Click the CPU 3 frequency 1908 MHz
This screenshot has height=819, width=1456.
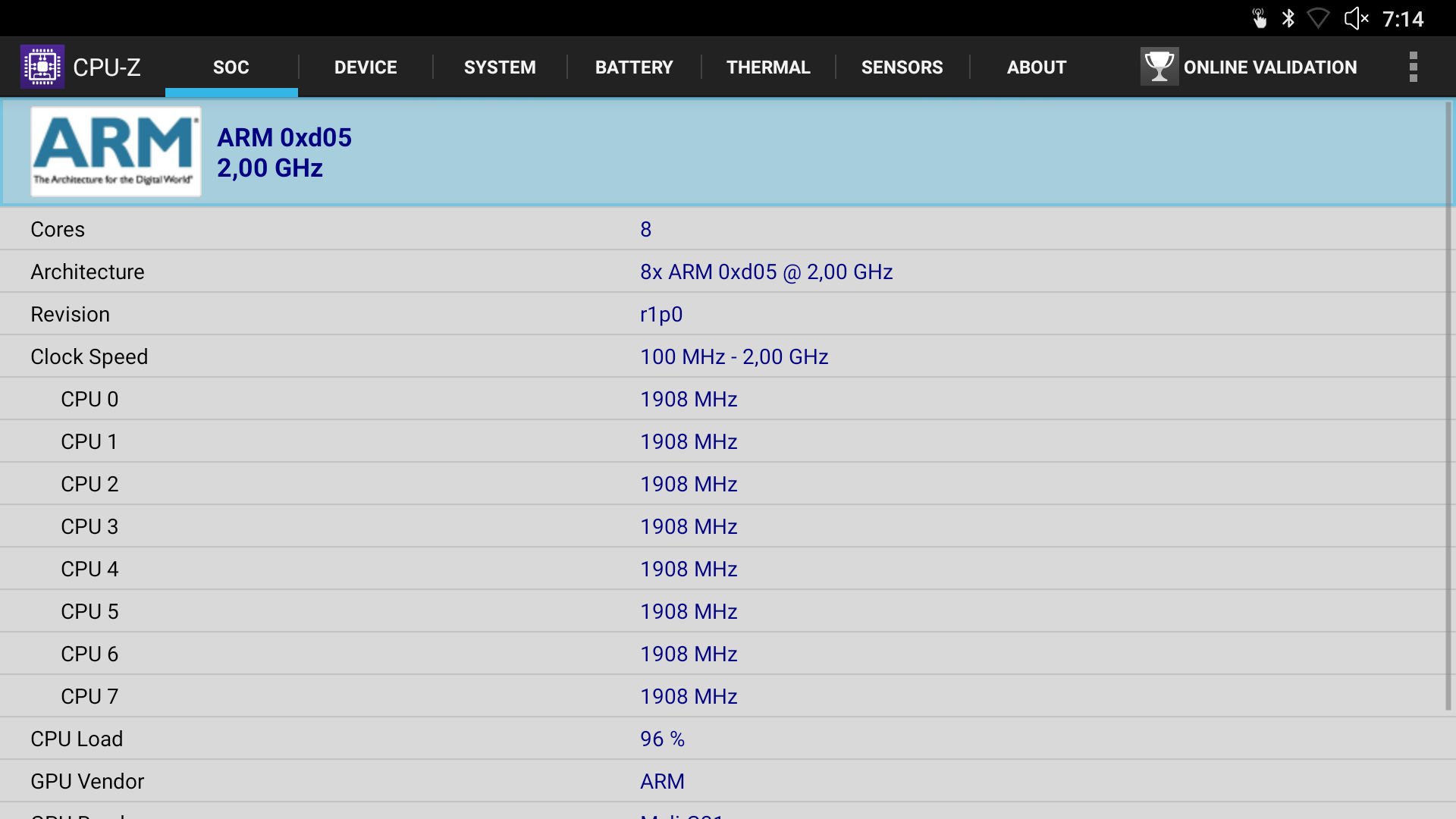[x=689, y=526]
